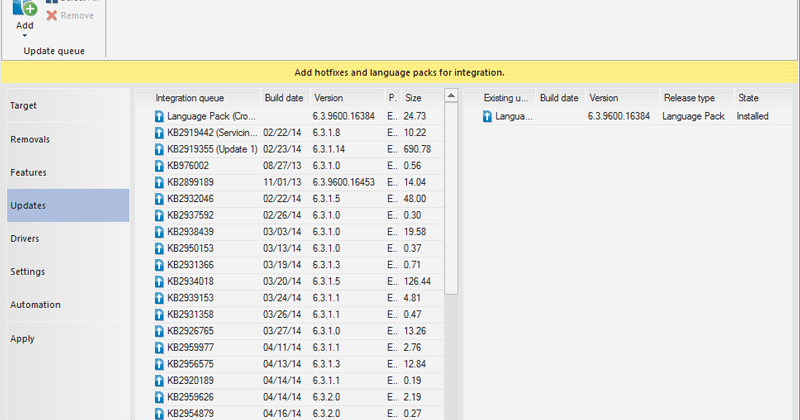Select the KB976002 row name
This screenshot has width=800, height=420.
tap(188, 165)
